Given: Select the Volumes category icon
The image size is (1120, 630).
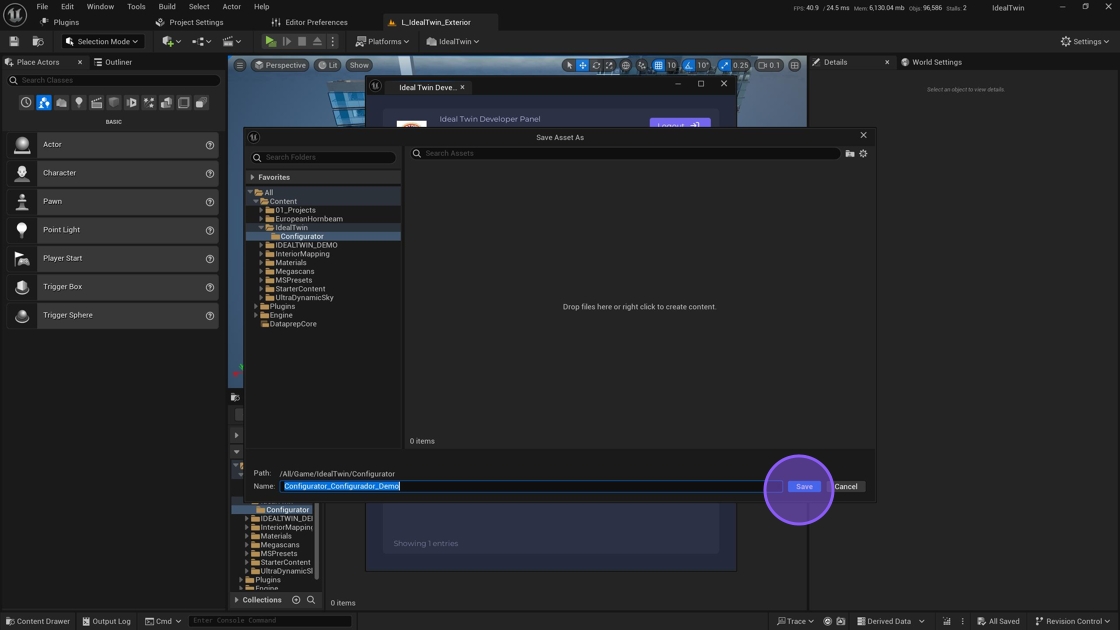Looking at the screenshot, I should pos(184,103).
